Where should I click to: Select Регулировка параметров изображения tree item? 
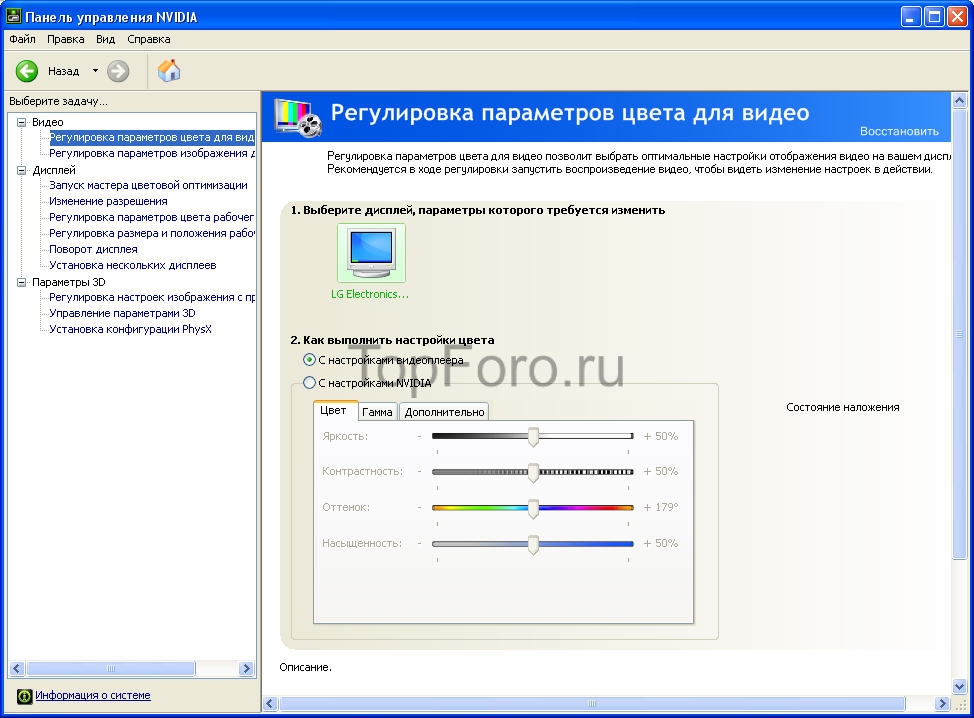click(x=152, y=153)
